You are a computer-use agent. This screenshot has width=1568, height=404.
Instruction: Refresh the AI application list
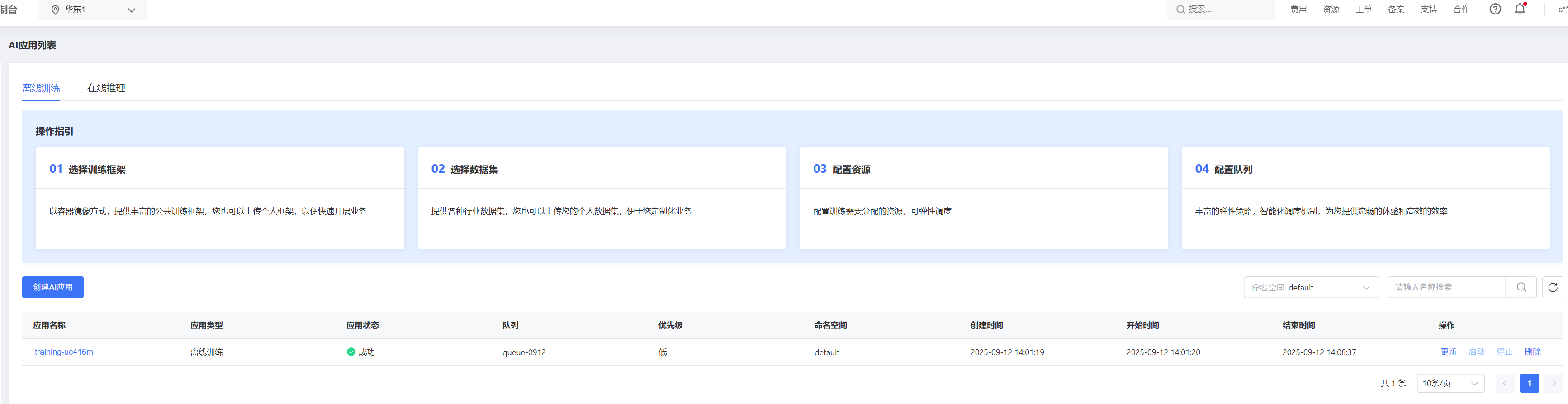click(1553, 287)
